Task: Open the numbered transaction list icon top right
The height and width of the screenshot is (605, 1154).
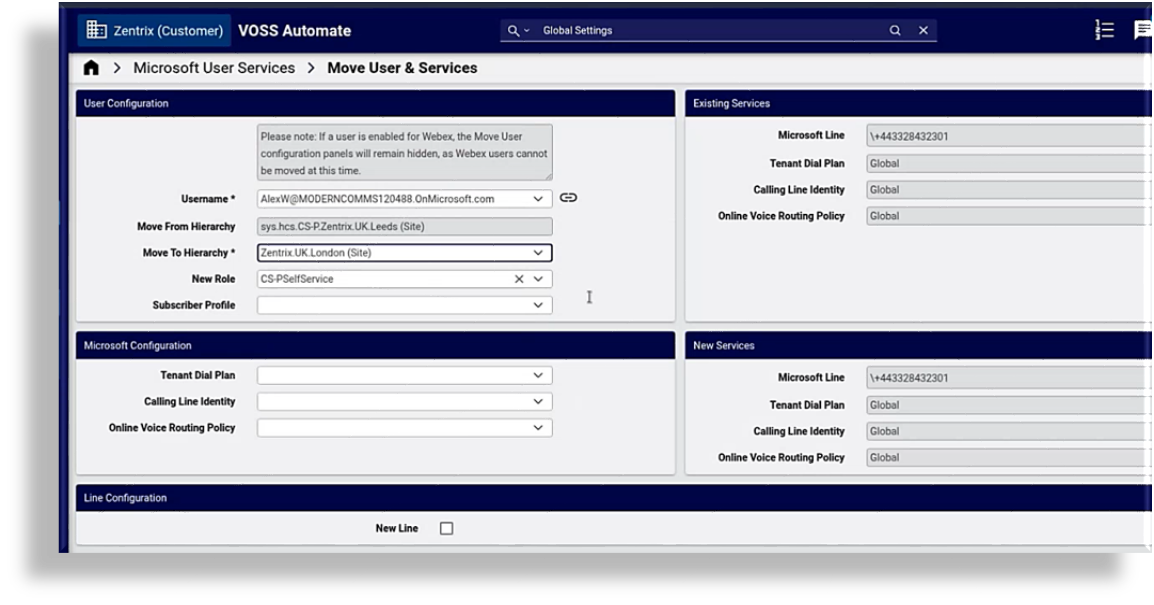Action: point(1104,30)
